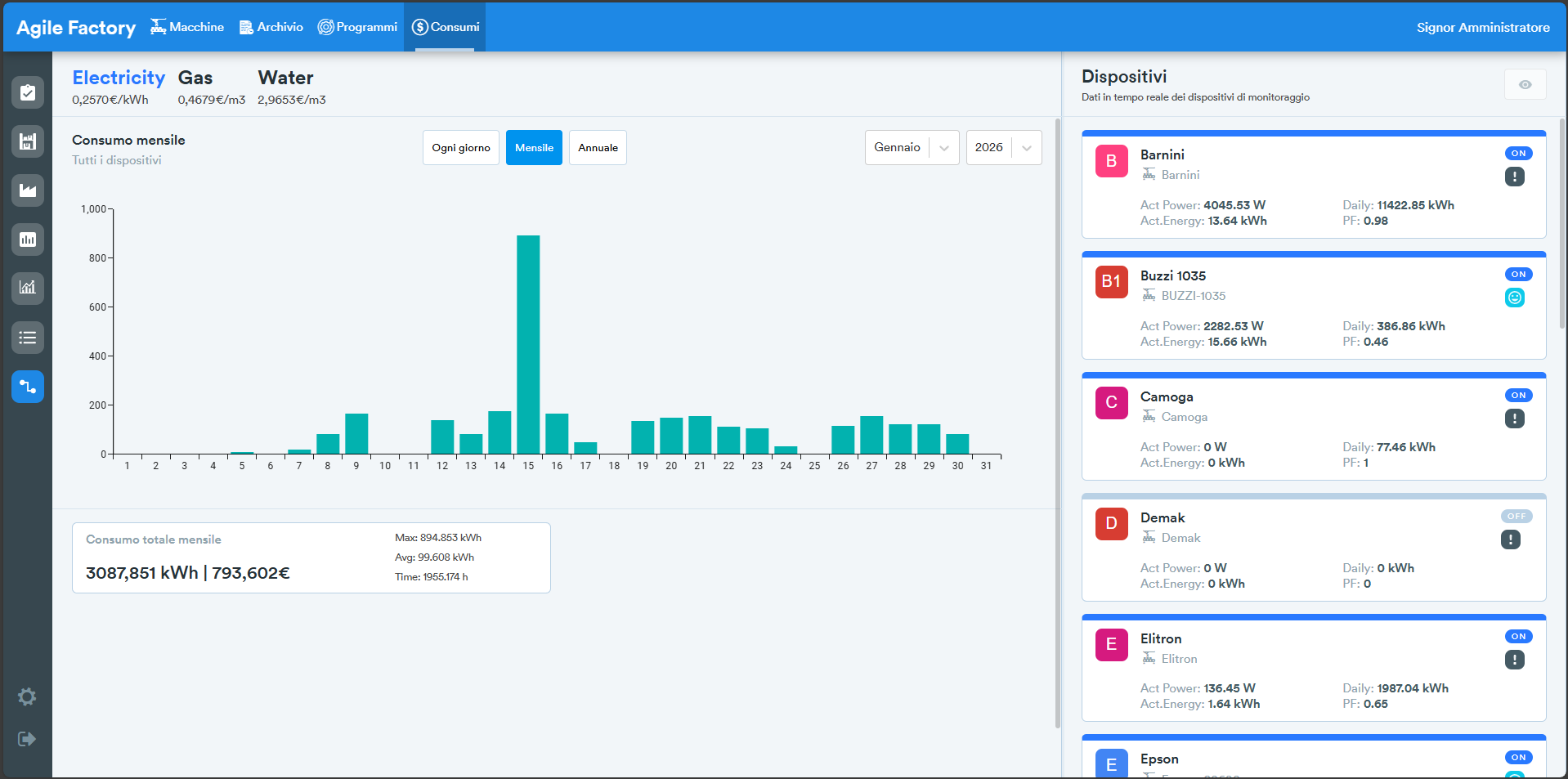Open the Macchine menu
This screenshot has height=779, width=1568.
pos(187,27)
